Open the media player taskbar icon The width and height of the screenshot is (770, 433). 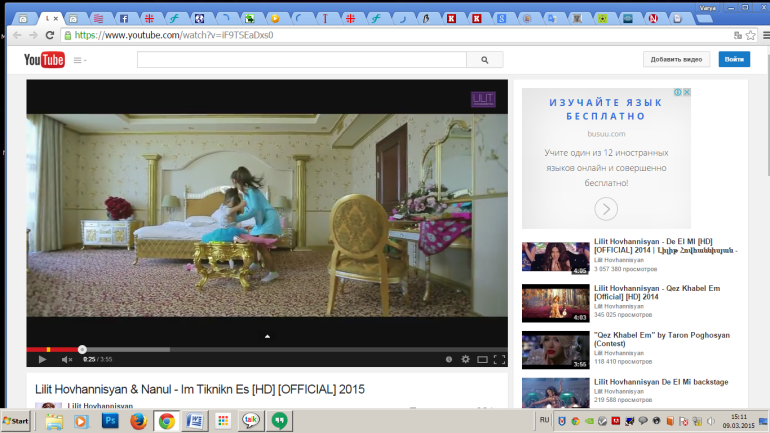[x=82, y=421]
